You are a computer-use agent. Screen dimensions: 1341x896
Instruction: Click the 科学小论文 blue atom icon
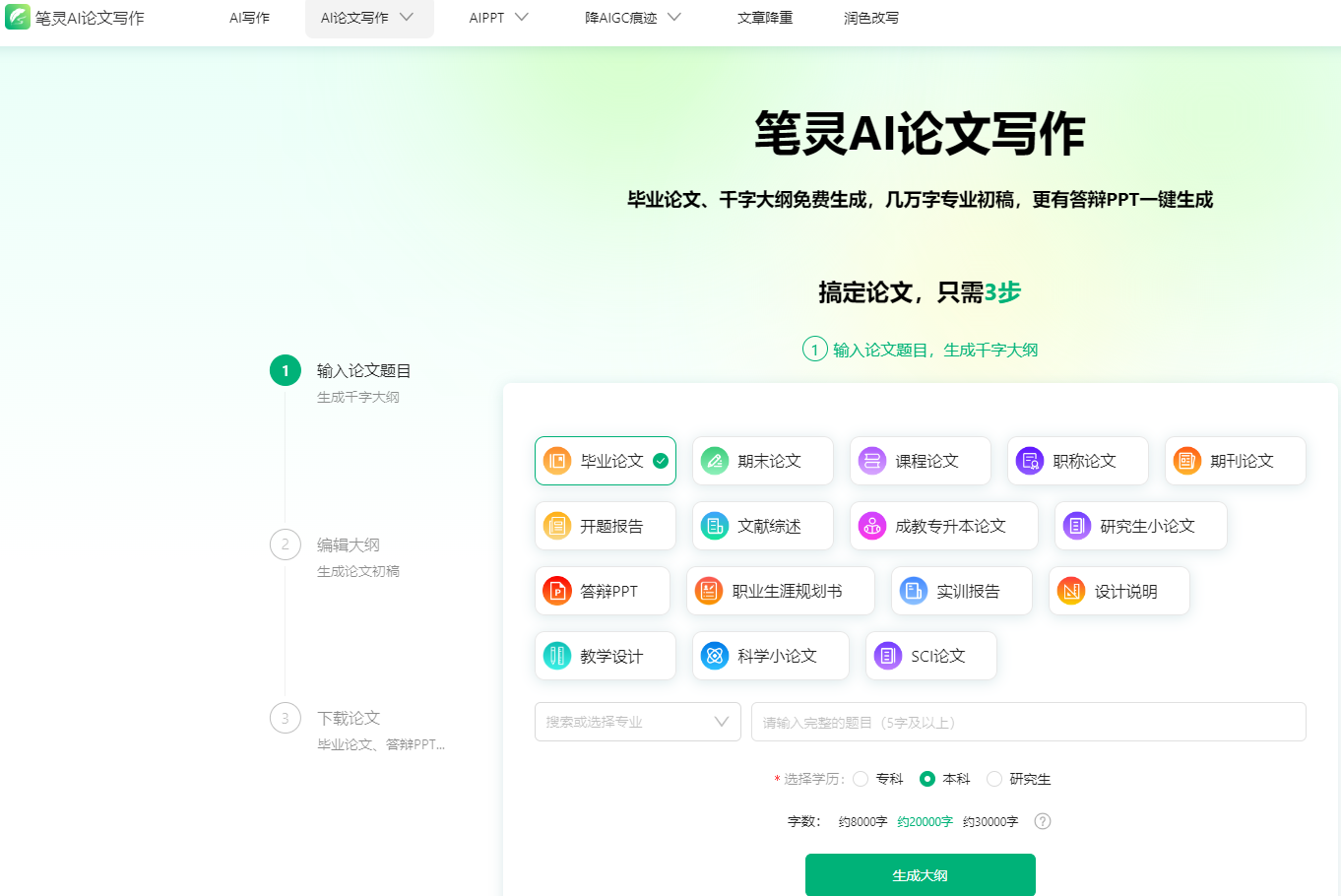tap(715, 656)
